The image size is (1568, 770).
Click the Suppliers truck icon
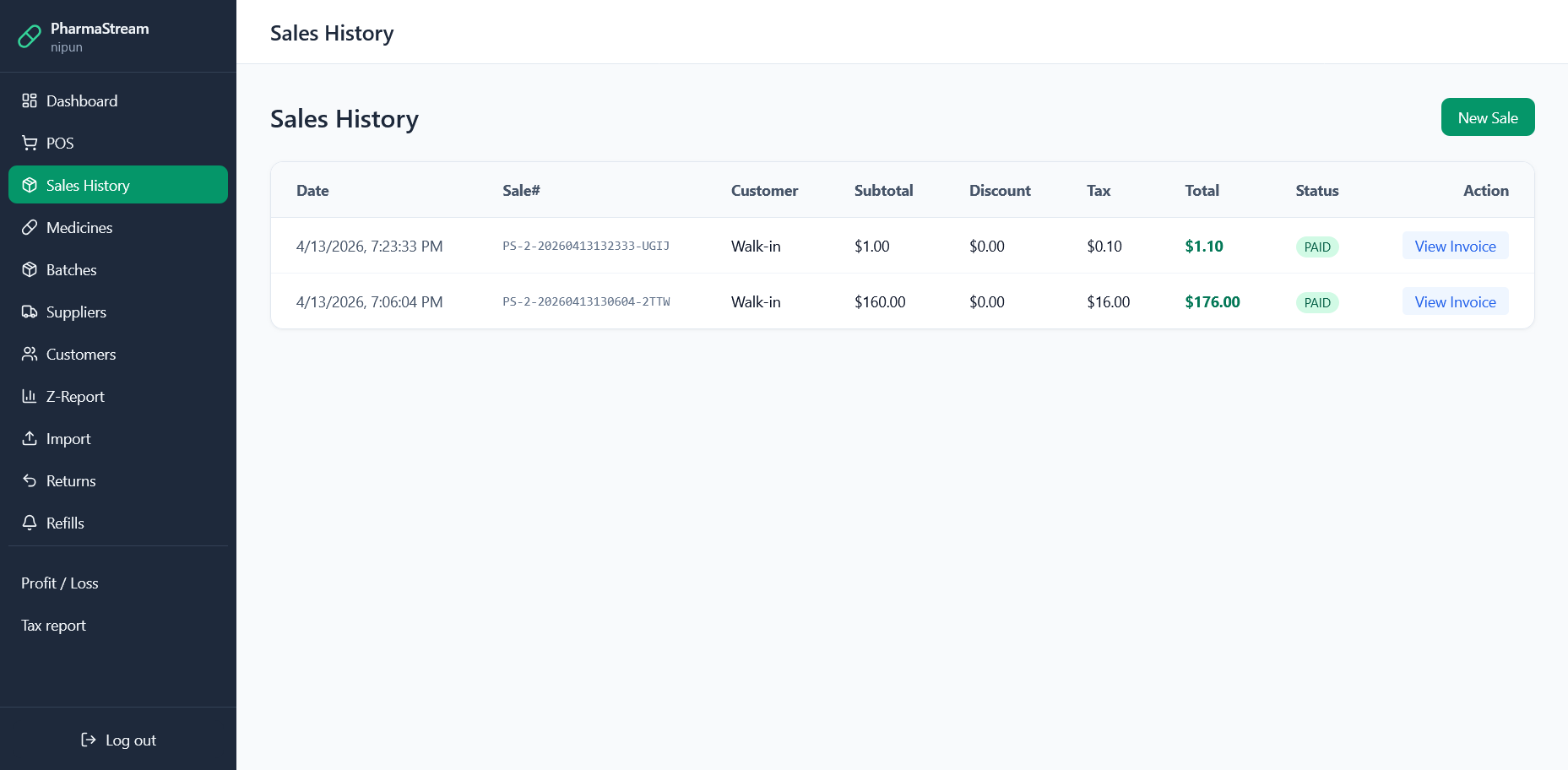(30, 312)
